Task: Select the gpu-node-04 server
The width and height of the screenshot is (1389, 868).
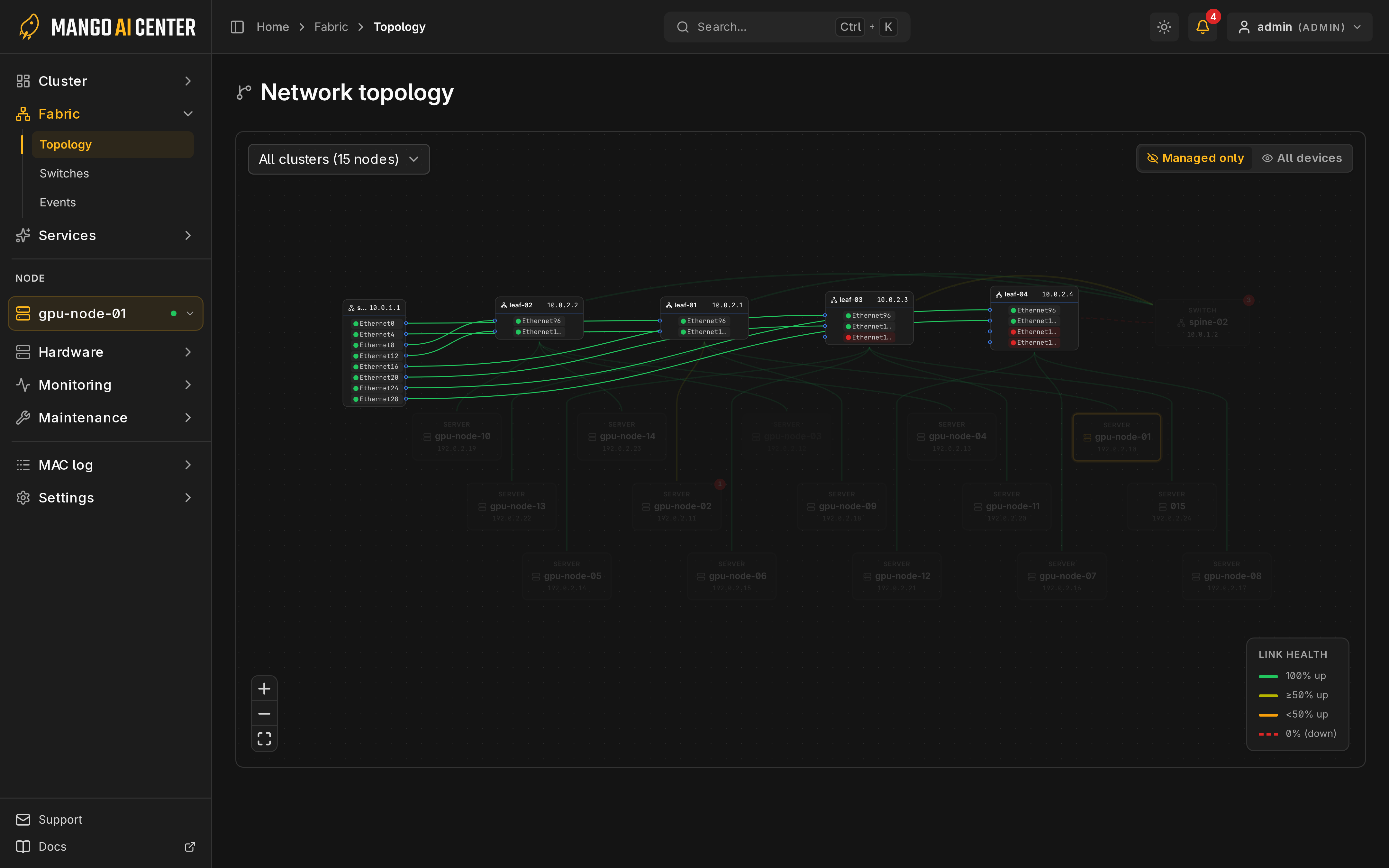Action: tap(952, 436)
